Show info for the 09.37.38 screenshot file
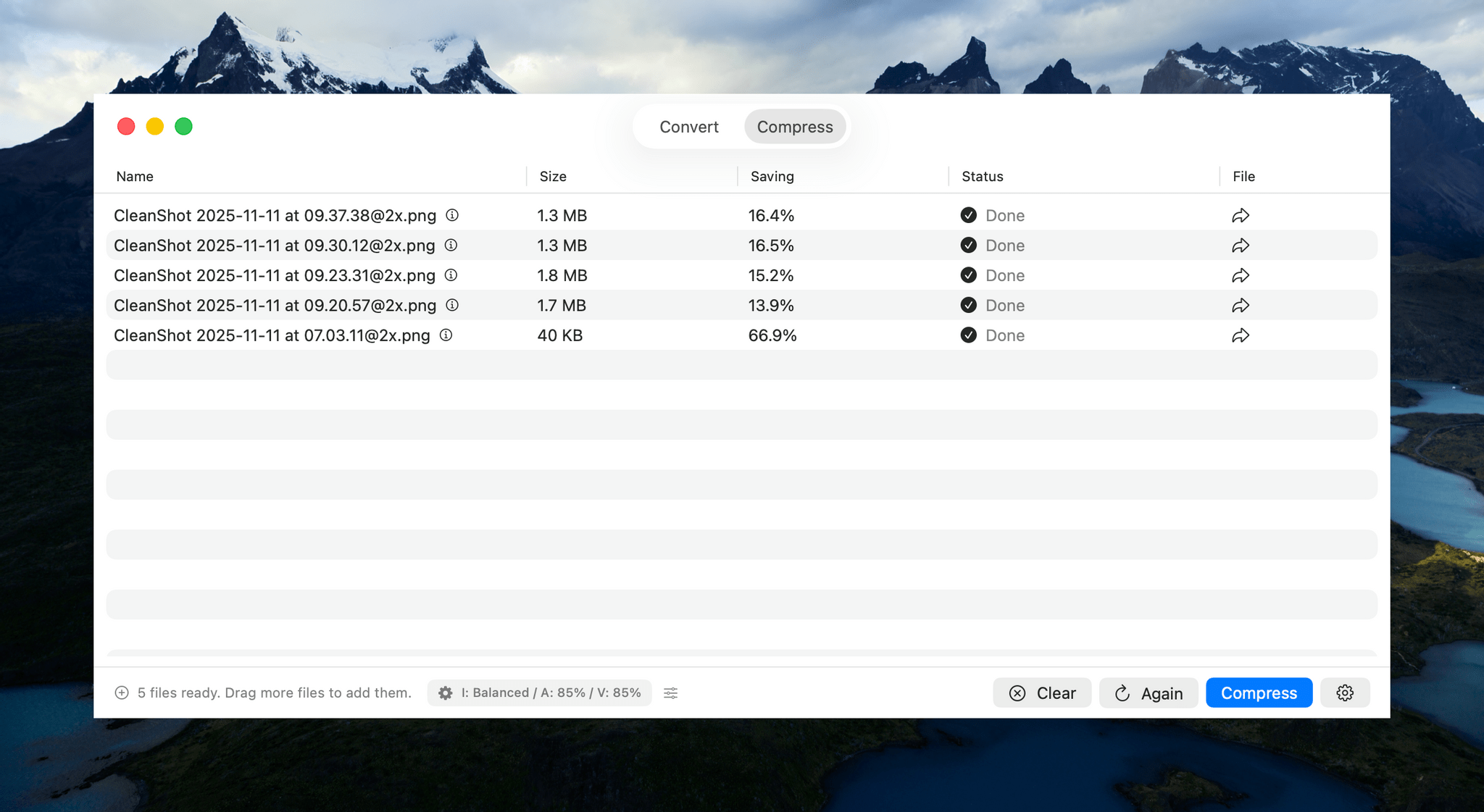Viewport: 1484px width, 812px height. (x=452, y=215)
